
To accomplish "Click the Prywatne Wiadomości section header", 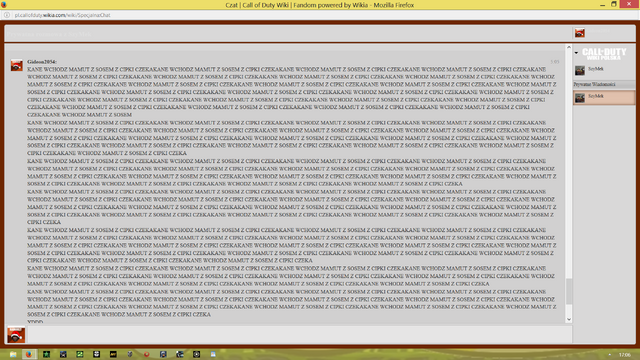I will click(604, 84).
